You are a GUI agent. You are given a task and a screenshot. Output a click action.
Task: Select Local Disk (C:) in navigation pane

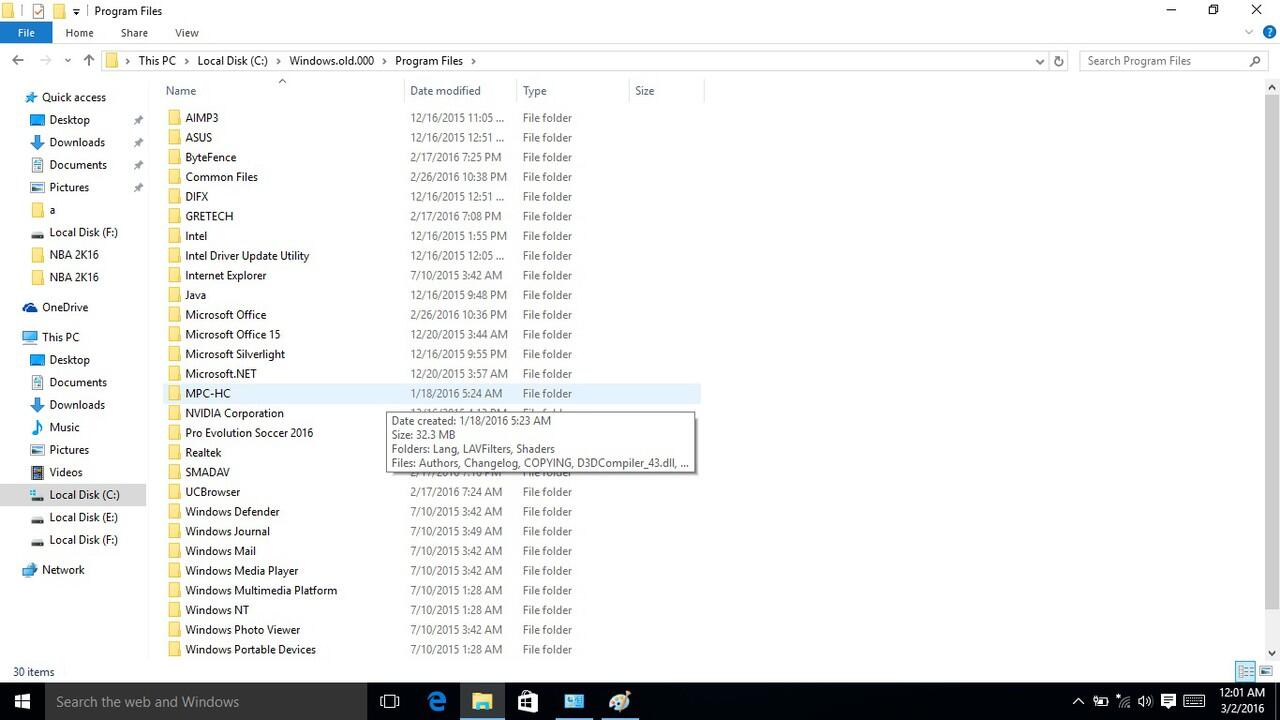click(x=84, y=495)
